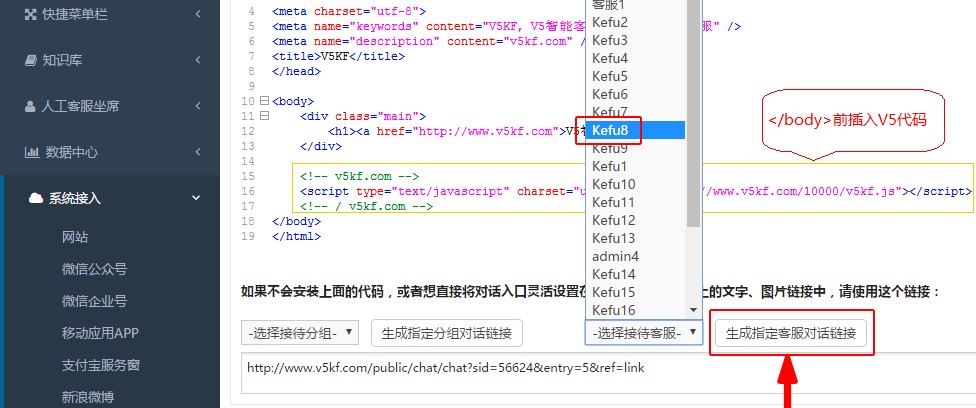The height and width of the screenshot is (408, 976).
Task: Click the dropdown list scrollbar thumb
Action: (x=693, y=113)
